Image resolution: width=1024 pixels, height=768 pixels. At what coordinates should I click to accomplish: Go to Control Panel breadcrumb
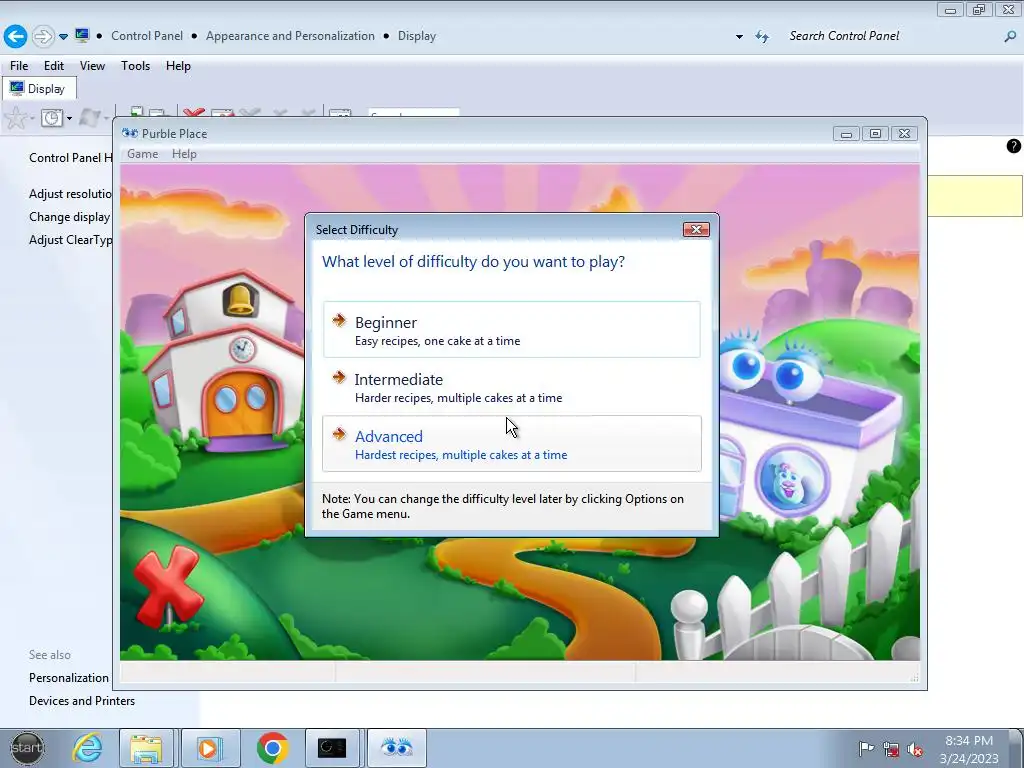pos(147,36)
